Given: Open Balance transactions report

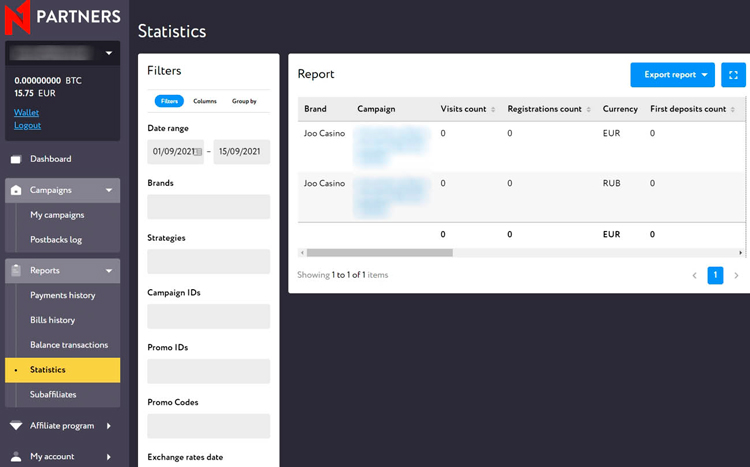Looking at the screenshot, I should (69, 345).
